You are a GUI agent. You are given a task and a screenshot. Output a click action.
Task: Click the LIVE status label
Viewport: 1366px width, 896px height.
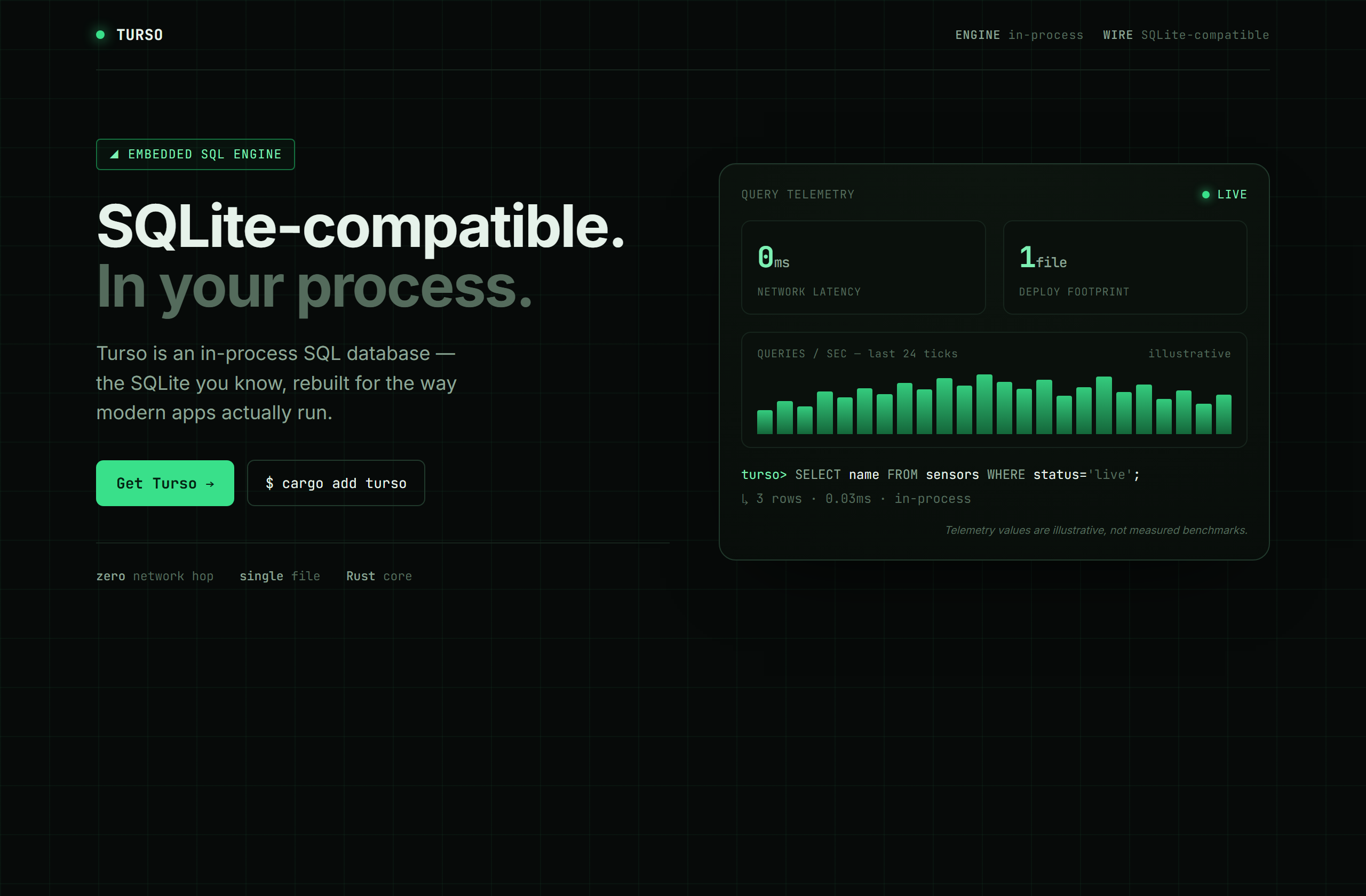(1232, 195)
